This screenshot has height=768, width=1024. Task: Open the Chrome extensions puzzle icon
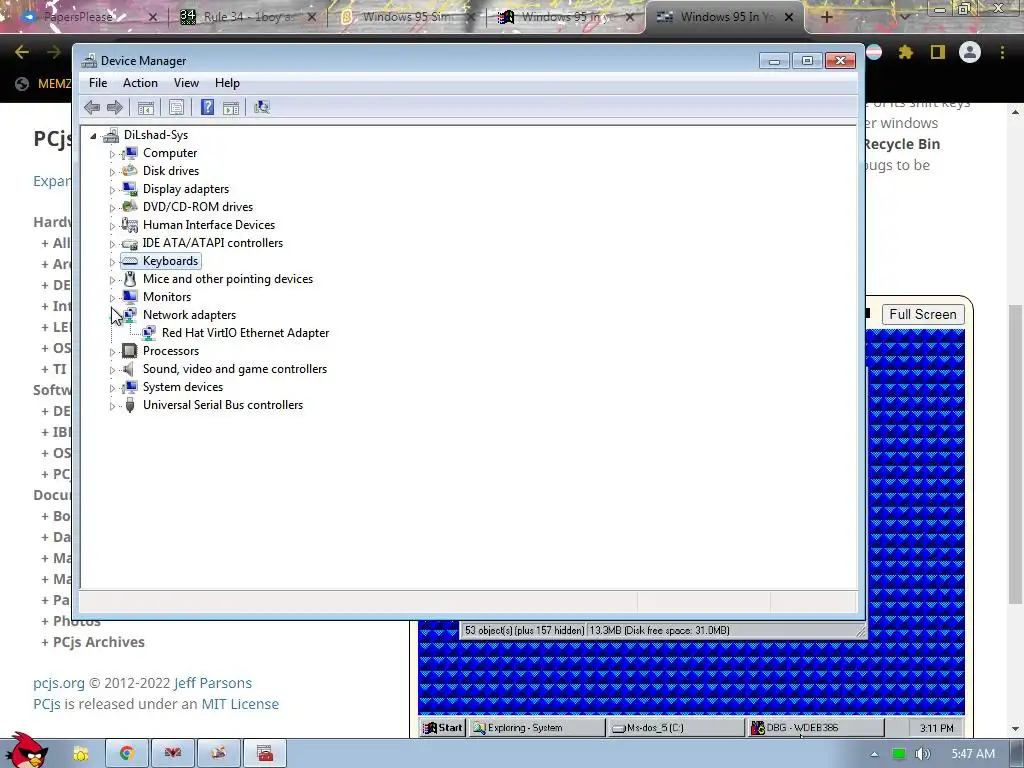pyautogui.click(x=906, y=52)
